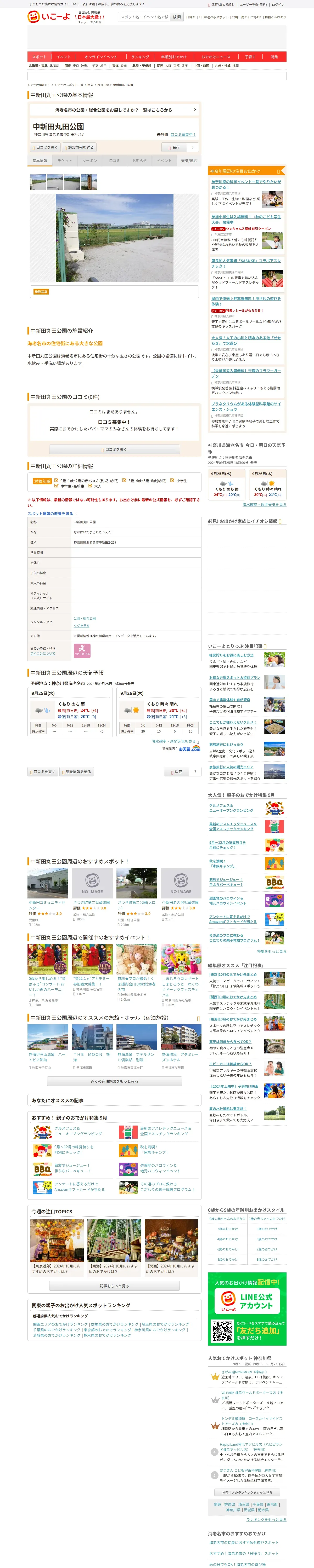
Task: Select the first park photo thumbnail
Action: [x=38, y=182]
